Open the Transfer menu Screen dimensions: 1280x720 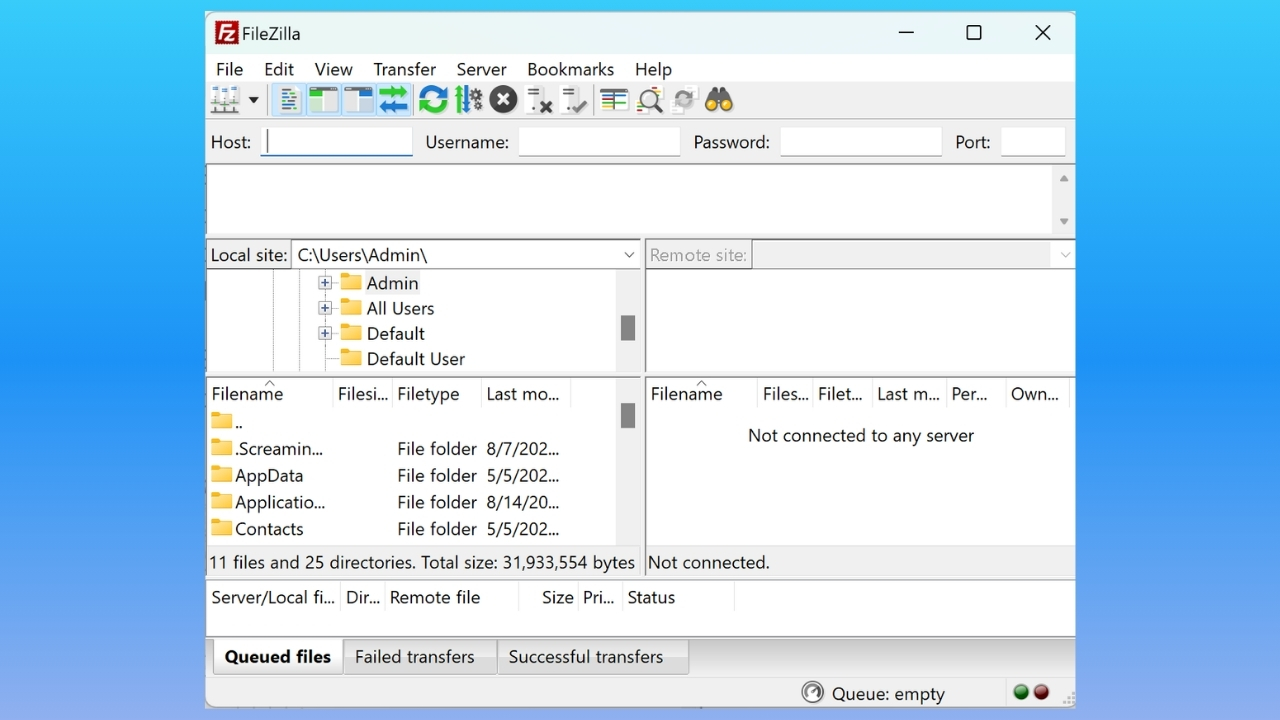(x=405, y=69)
